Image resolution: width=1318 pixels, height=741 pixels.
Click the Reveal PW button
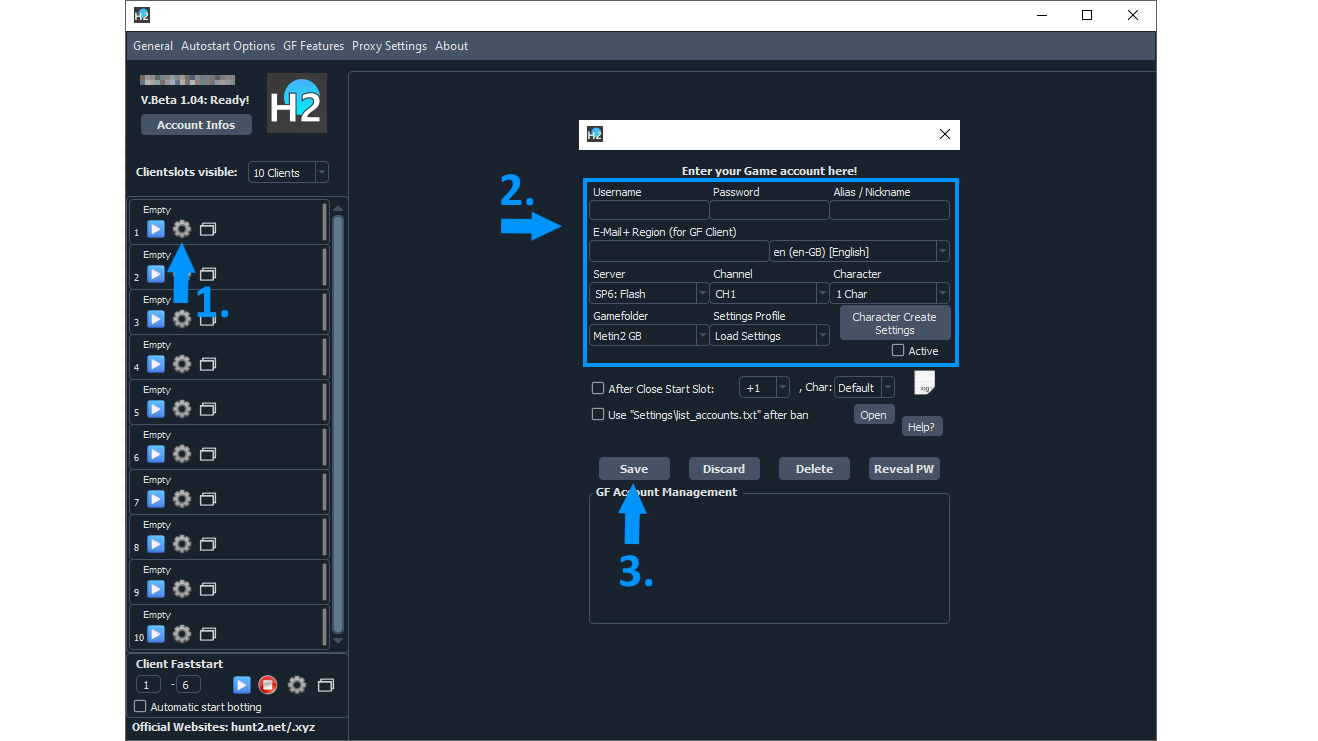pyautogui.click(x=904, y=469)
